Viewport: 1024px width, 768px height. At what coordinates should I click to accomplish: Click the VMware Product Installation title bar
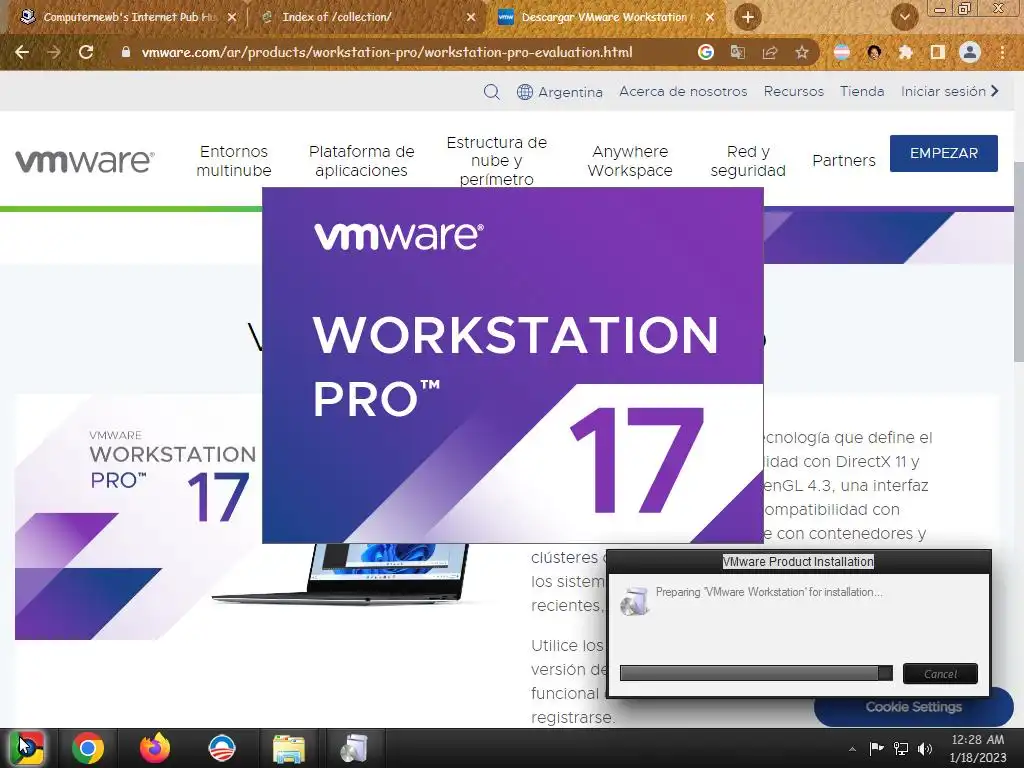point(798,562)
